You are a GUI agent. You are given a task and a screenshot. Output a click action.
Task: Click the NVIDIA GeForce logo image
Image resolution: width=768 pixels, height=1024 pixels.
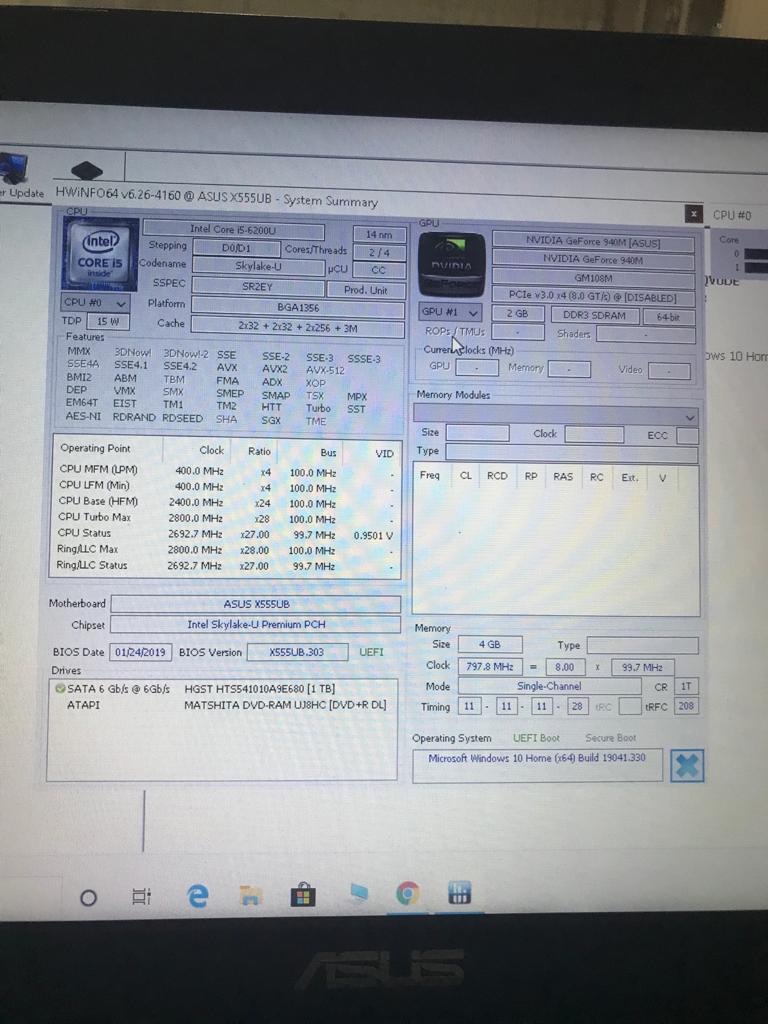coord(451,264)
